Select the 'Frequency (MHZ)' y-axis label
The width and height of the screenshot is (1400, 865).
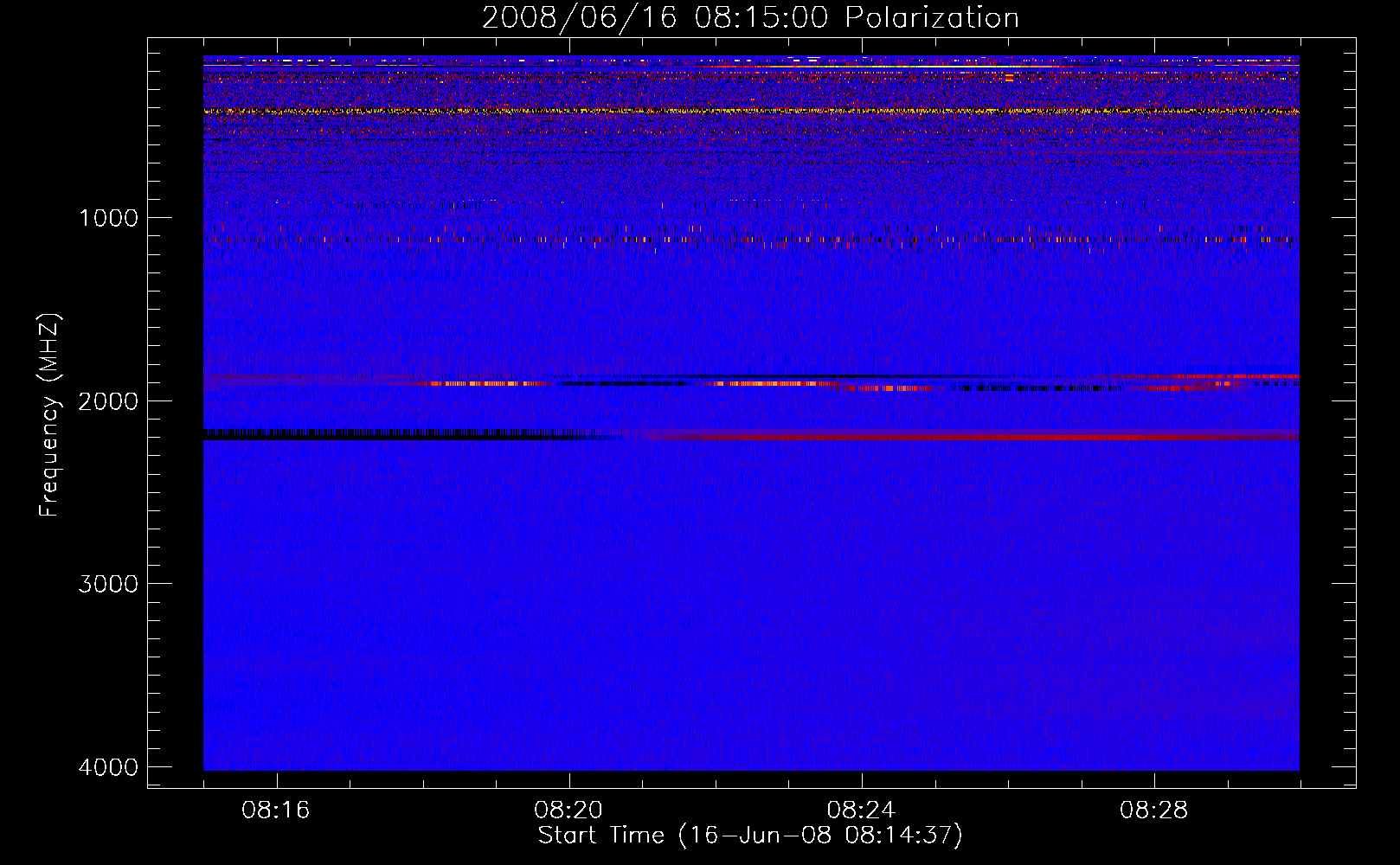(49, 415)
